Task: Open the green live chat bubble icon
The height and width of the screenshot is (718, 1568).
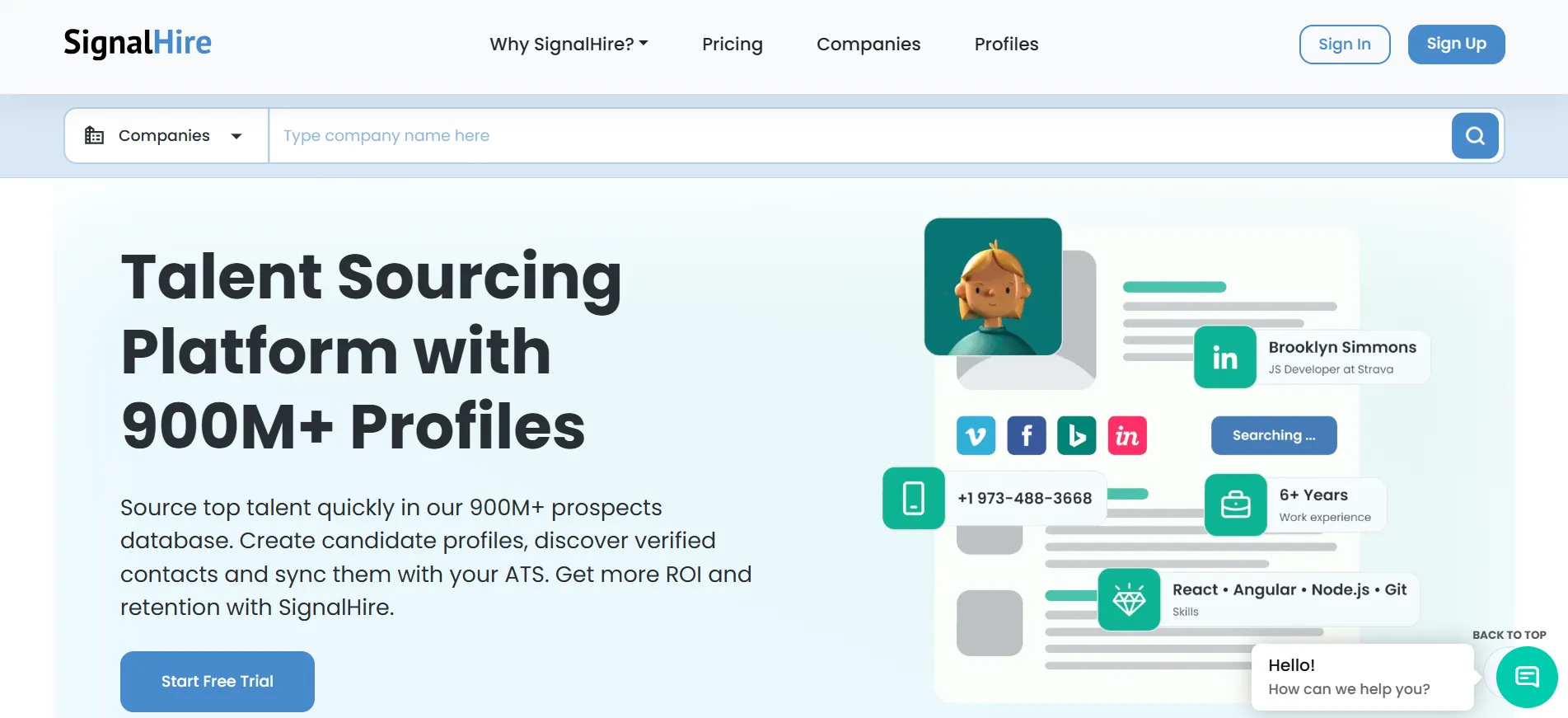Action: pyautogui.click(x=1527, y=678)
